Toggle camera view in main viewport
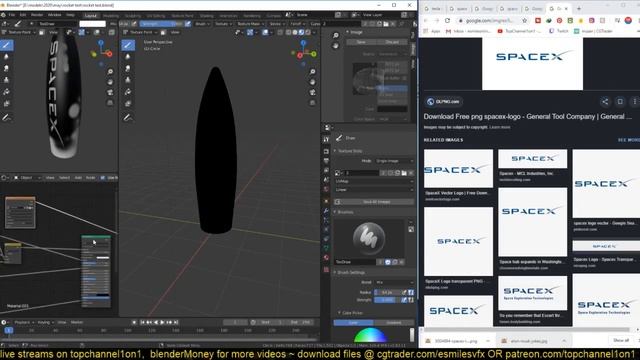Image resolution: width=640 pixels, height=360 pixels. point(312,93)
